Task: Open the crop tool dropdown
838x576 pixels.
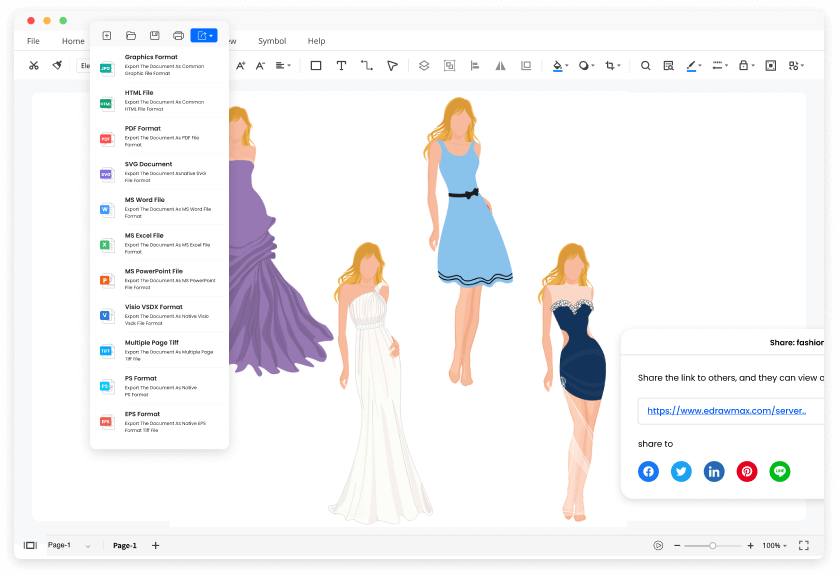Action: 612,66
